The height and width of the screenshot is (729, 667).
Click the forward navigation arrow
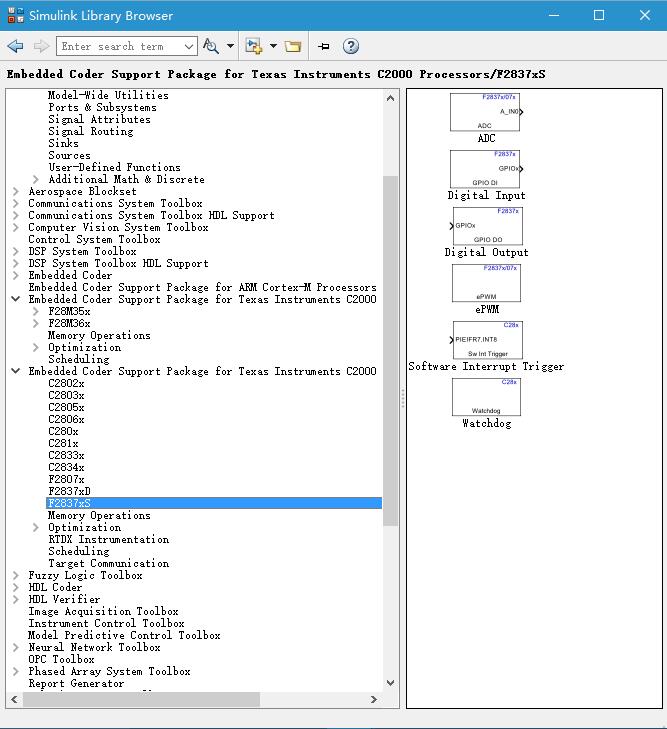41,46
